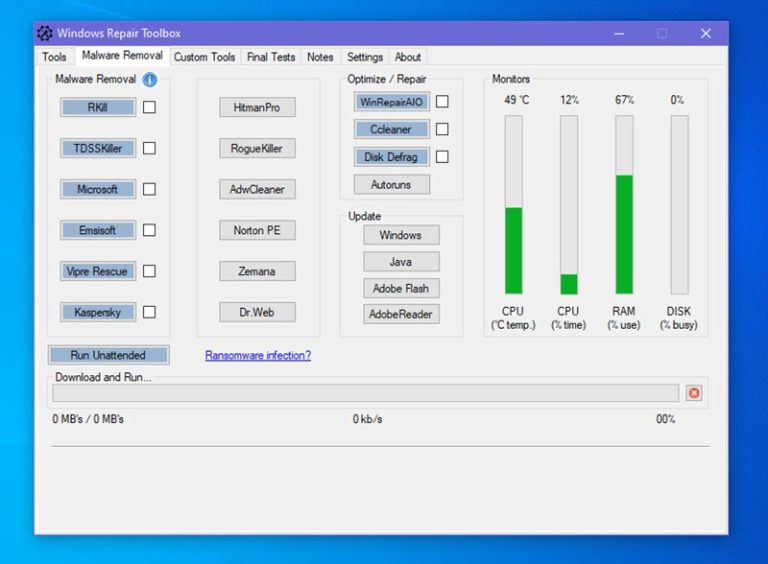
Task: Check the Microsoft scanner checkbox
Action: tap(149, 189)
